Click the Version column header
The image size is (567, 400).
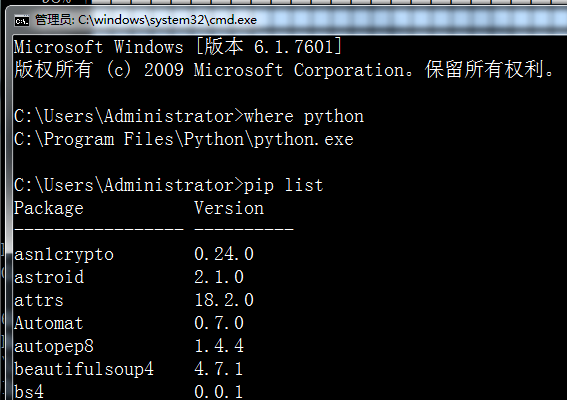(229, 208)
